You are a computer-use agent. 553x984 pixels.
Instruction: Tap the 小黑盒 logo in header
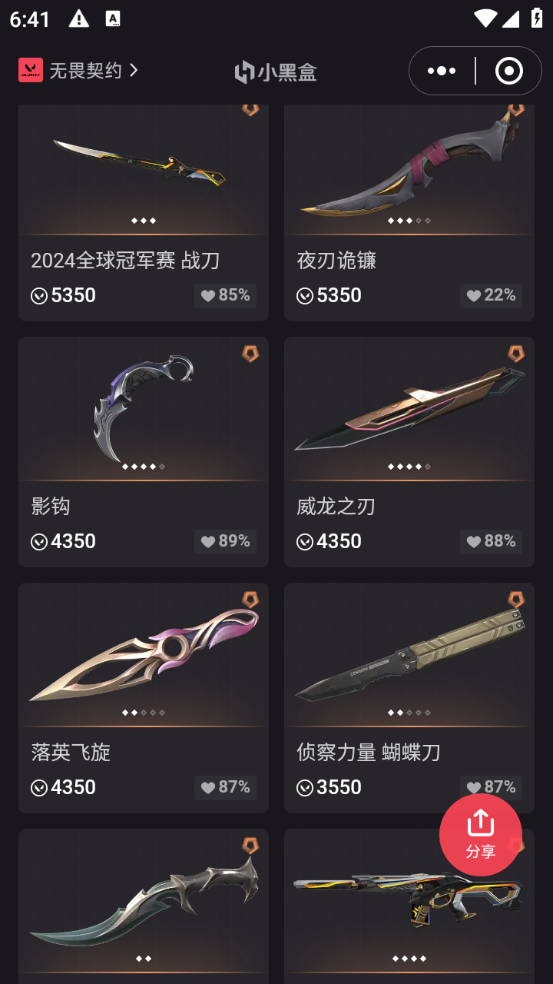click(276, 72)
